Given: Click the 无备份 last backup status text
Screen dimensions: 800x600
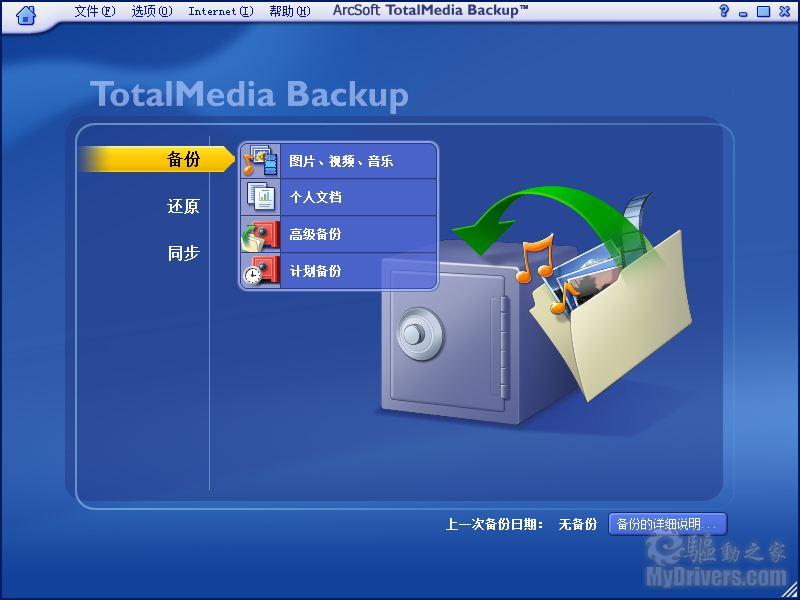Looking at the screenshot, I should [578, 524].
